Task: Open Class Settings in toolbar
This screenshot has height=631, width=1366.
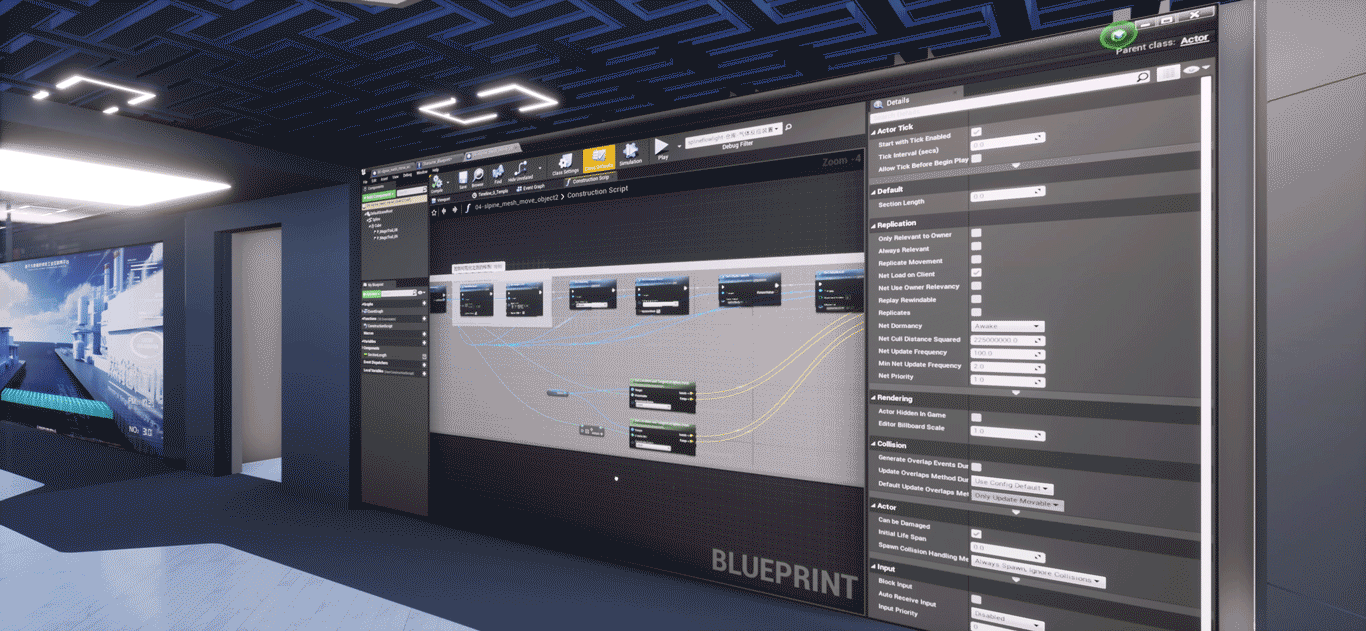Action: tap(566, 162)
